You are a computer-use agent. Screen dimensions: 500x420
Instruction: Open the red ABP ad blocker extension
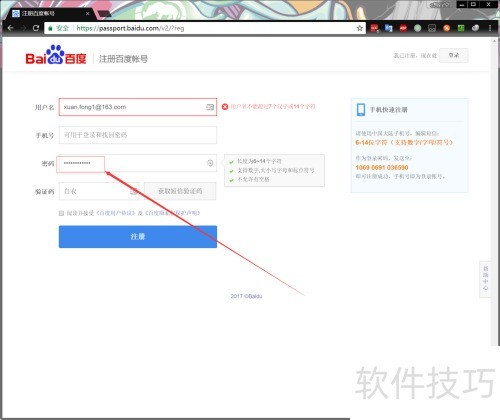[403, 28]
